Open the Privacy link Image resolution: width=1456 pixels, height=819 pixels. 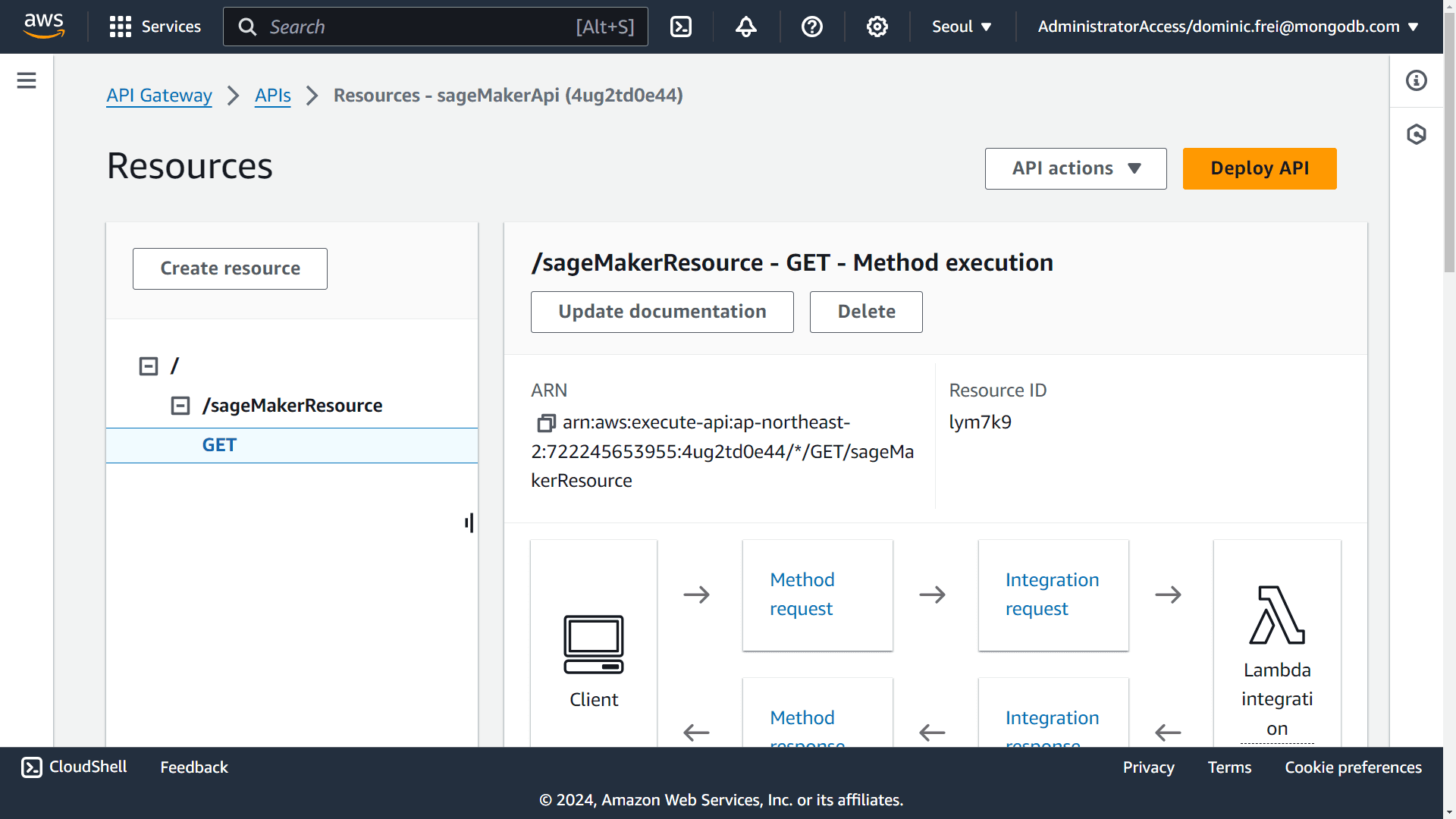1148,767
